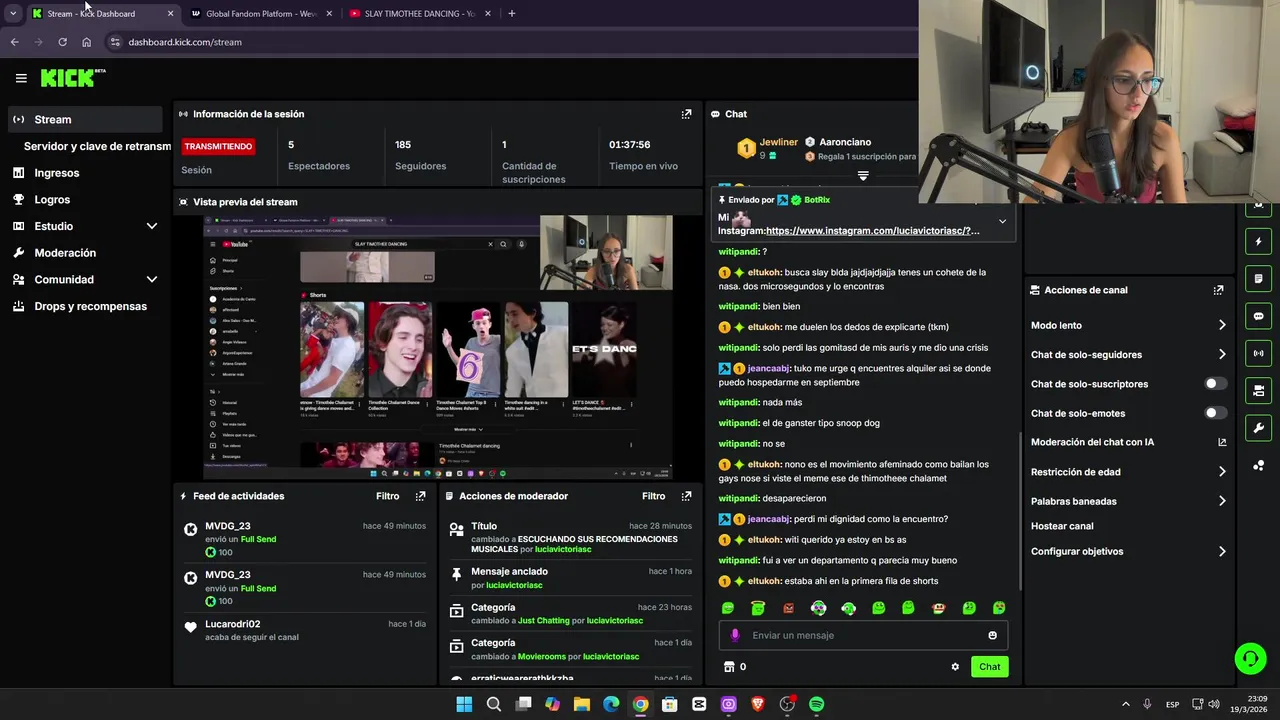Pop out the Acciones de moderador panel
Viewport: 1280px width, 720px height.
coord(686,496)
